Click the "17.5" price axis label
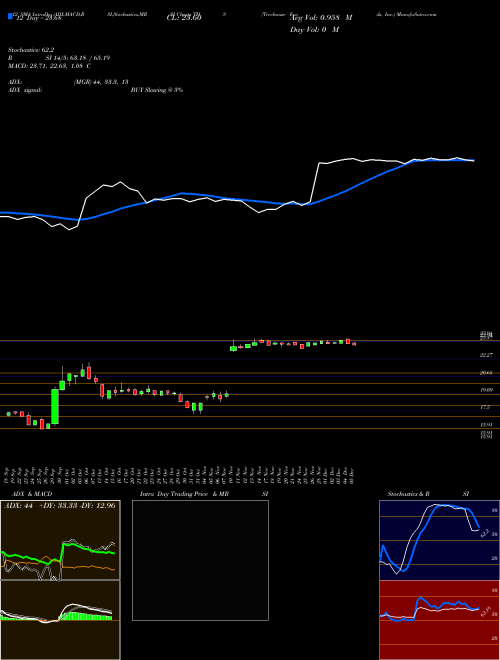 tap(485, 407)
